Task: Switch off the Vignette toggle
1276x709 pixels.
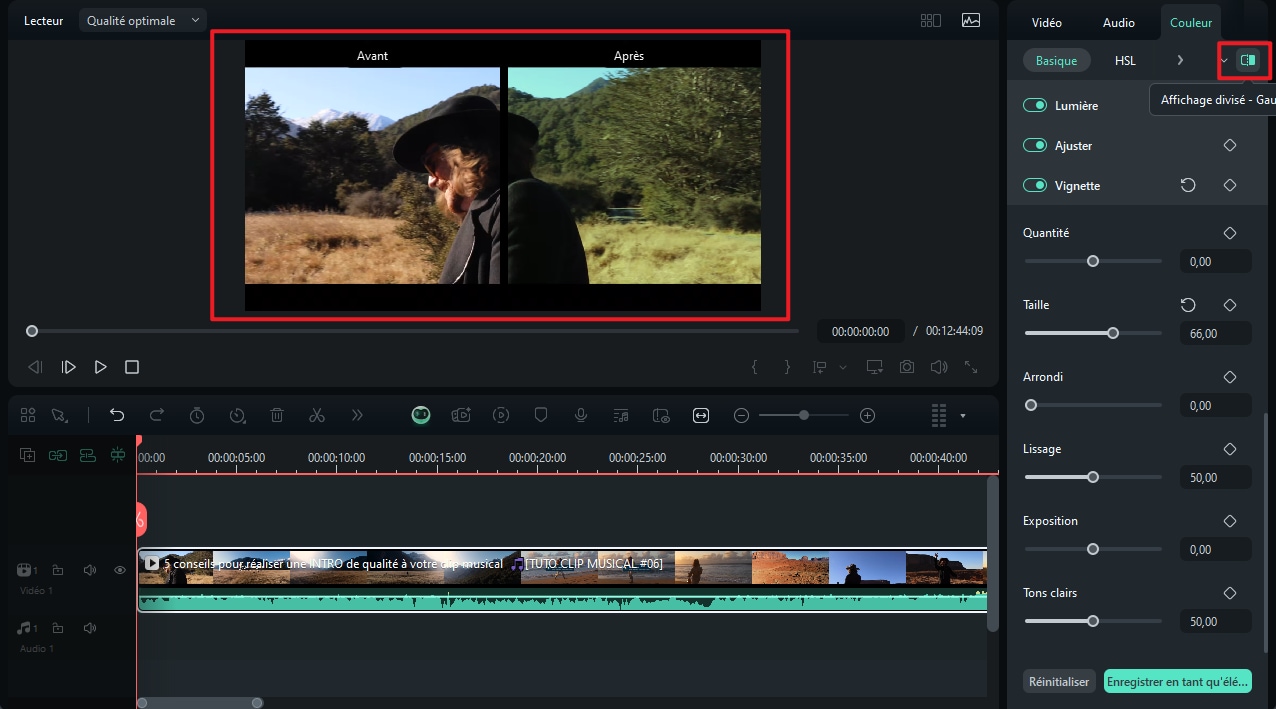Action: pyautogui.click(x=1035, y=186)
